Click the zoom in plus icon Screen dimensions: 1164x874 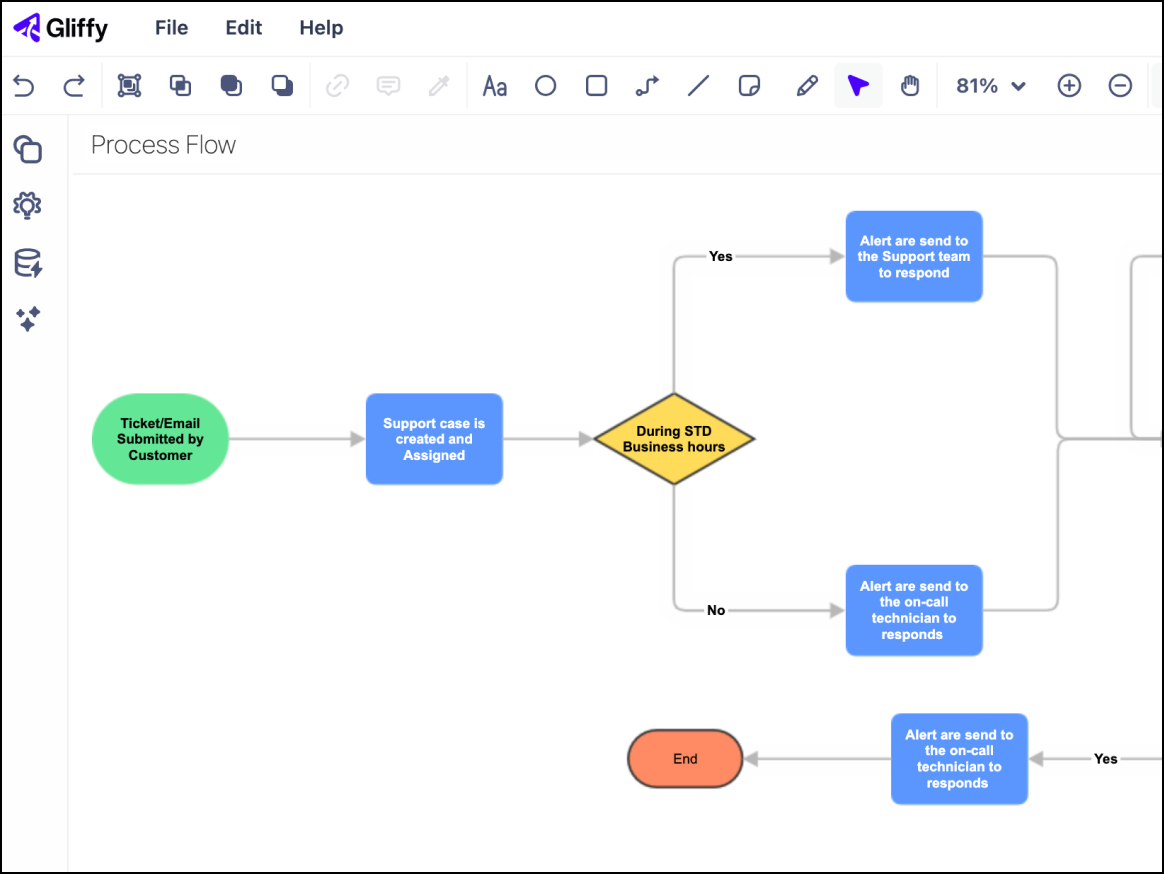(1069, 86)
